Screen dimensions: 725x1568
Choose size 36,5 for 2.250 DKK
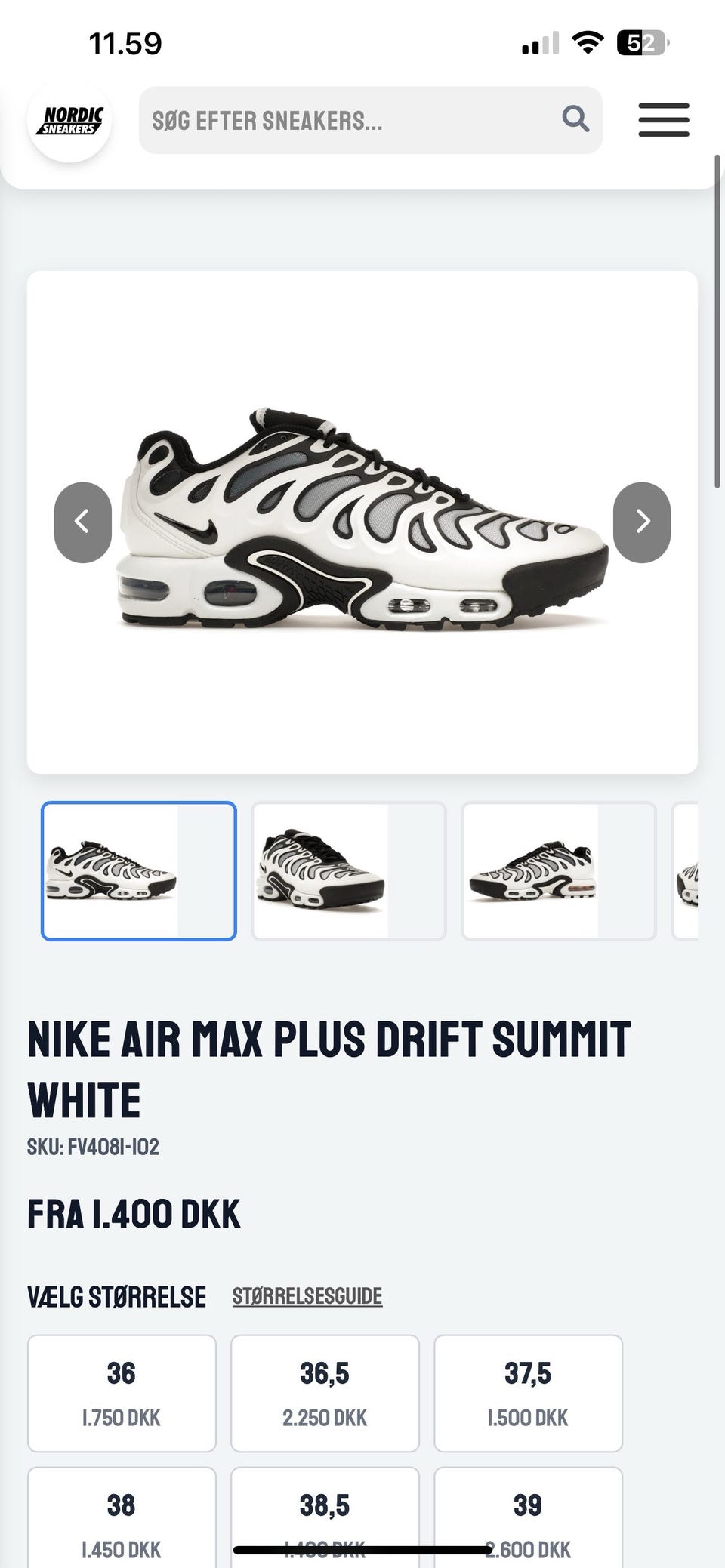325,1394
